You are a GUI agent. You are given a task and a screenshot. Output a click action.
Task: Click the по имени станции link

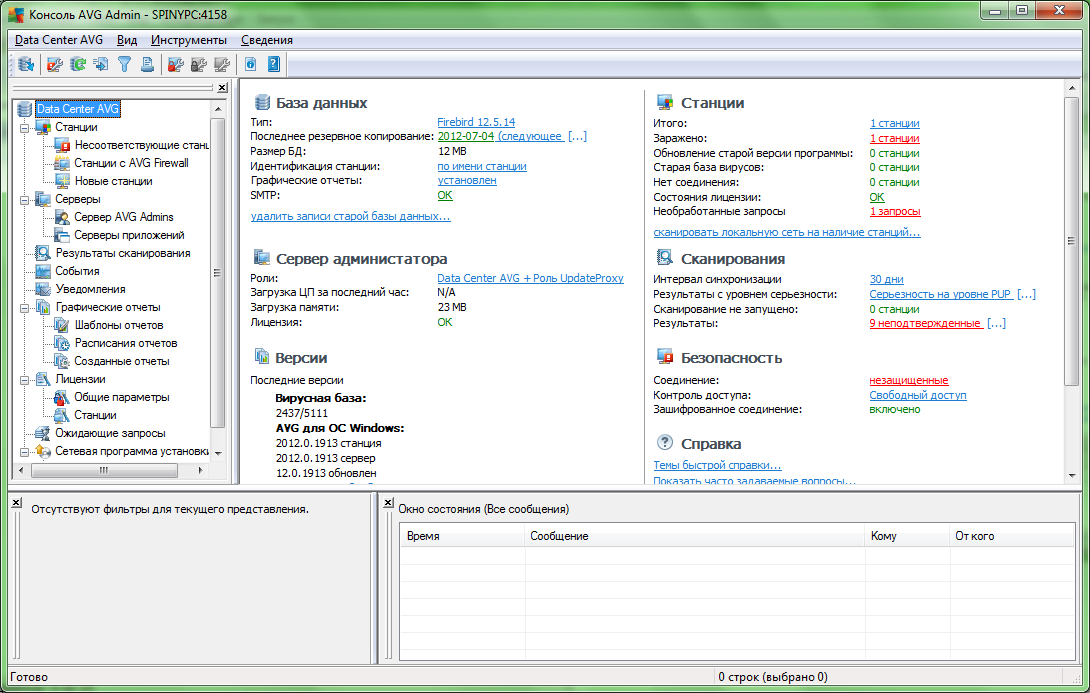482,166
